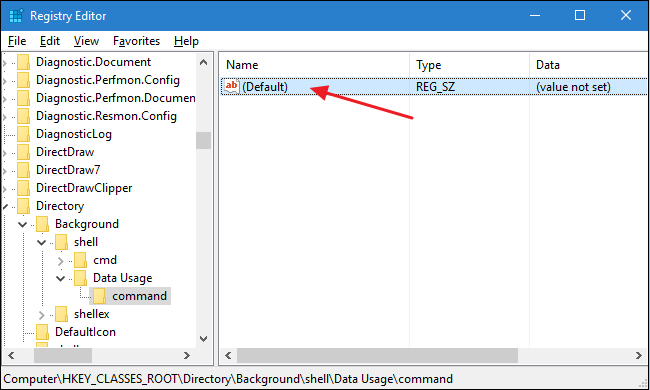The width and height of the screenshot is (650, 390).
Task: Click the tree pane scroll up arrow
Action: [x=203, y=63]
